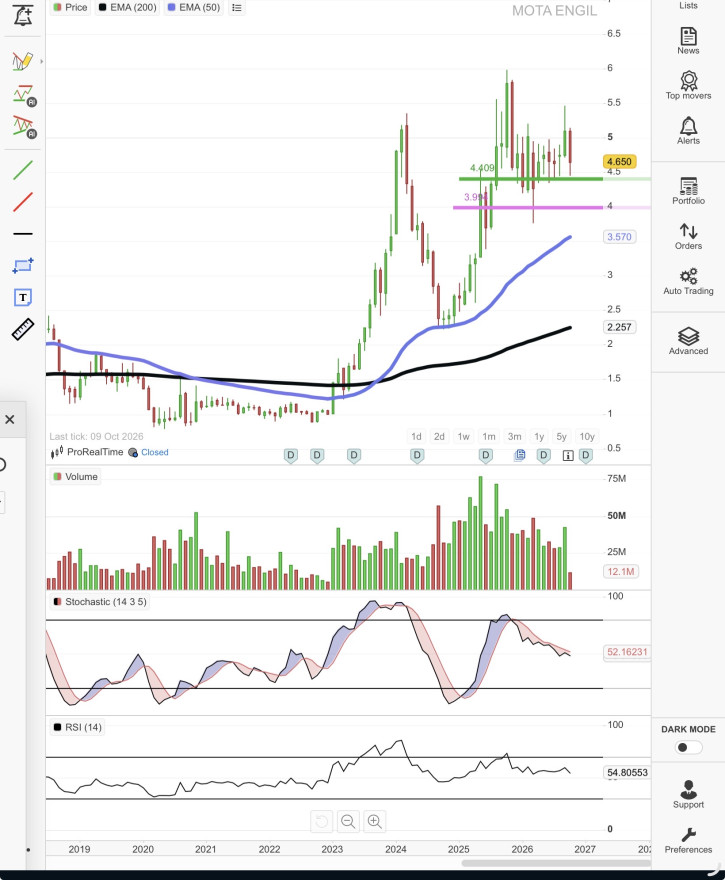Open the Volume indicator settings
The width and height of the screenshot is (725, 880).
[x=75, y=477]
